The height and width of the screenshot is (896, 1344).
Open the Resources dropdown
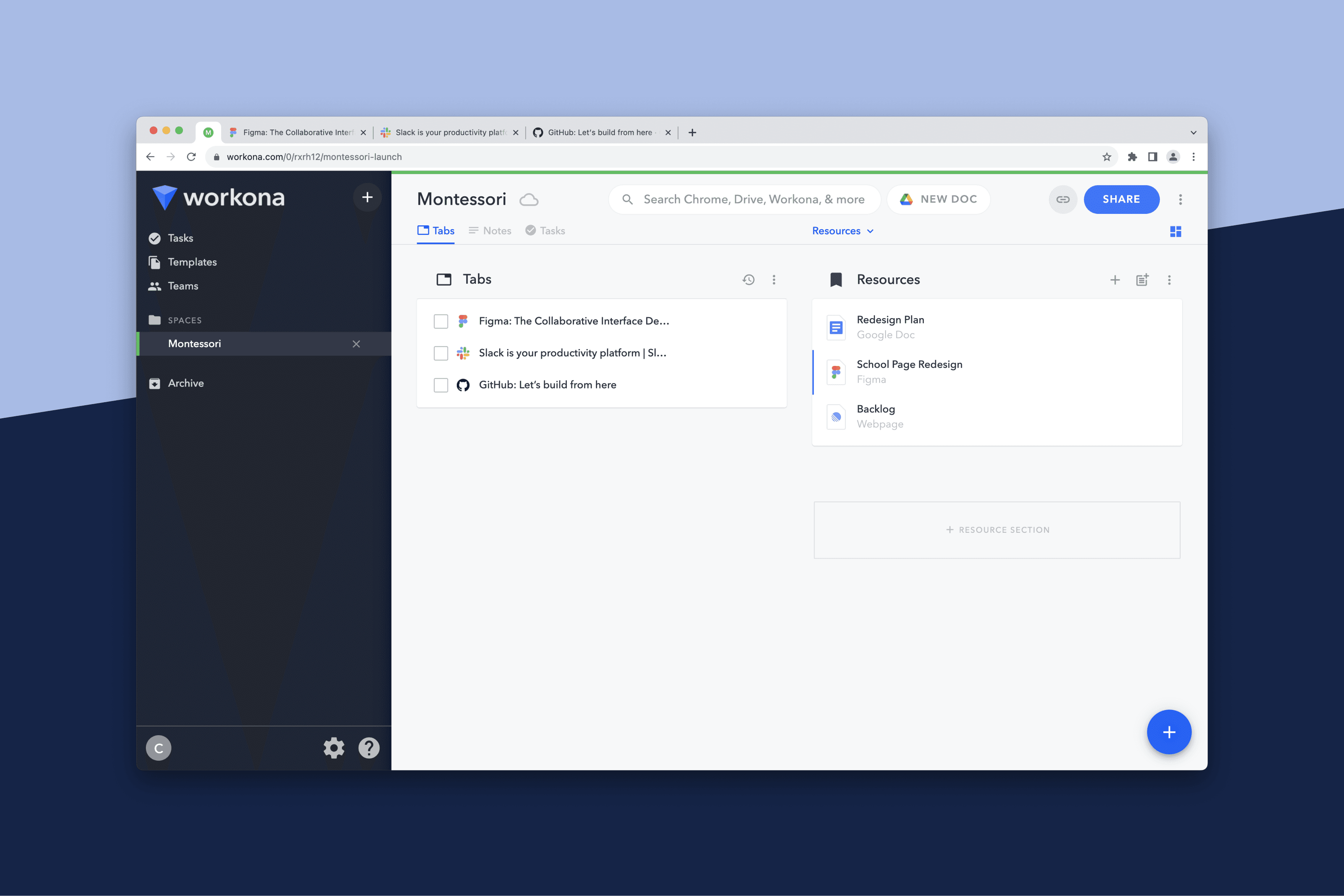coord(843,231)
